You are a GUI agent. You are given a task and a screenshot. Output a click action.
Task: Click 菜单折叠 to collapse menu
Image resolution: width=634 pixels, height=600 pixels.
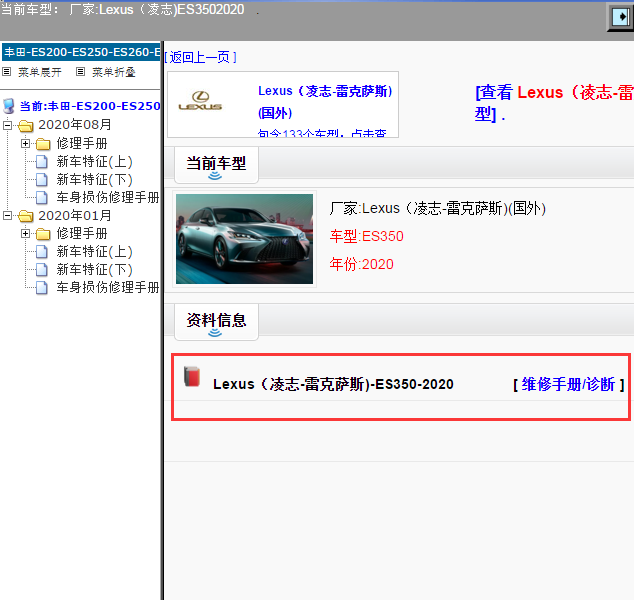coord(114,72)
